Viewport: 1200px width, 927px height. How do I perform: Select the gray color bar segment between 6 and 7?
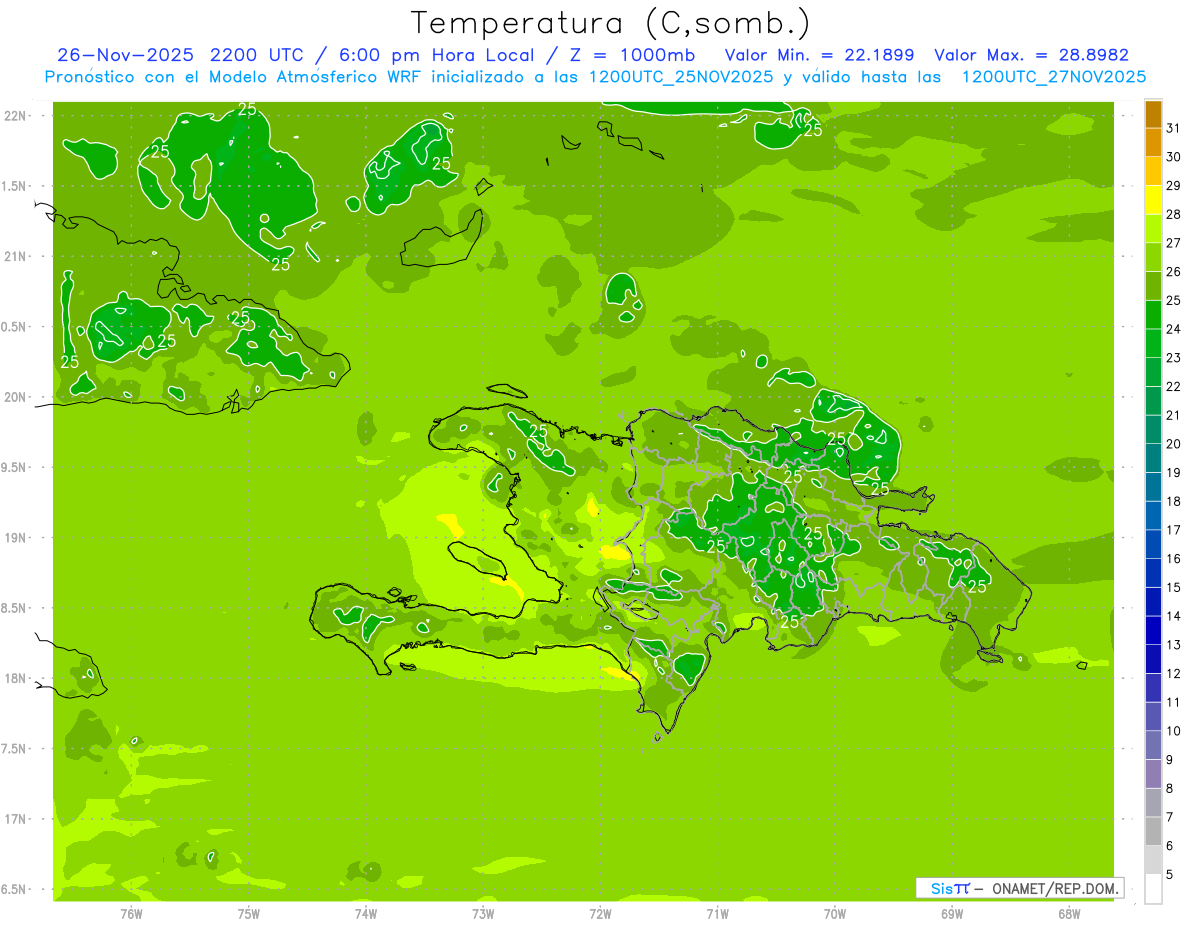click(x=1153, y=832)
